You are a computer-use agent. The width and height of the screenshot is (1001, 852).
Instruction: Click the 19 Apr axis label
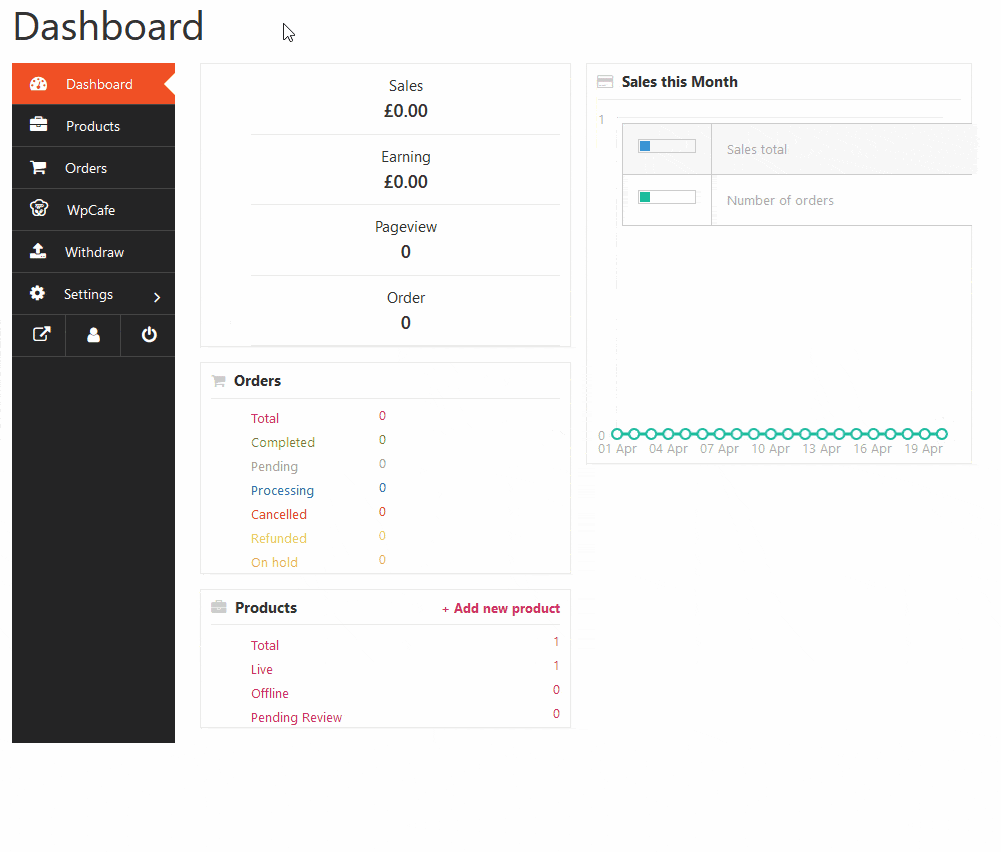tap(924, 449)
